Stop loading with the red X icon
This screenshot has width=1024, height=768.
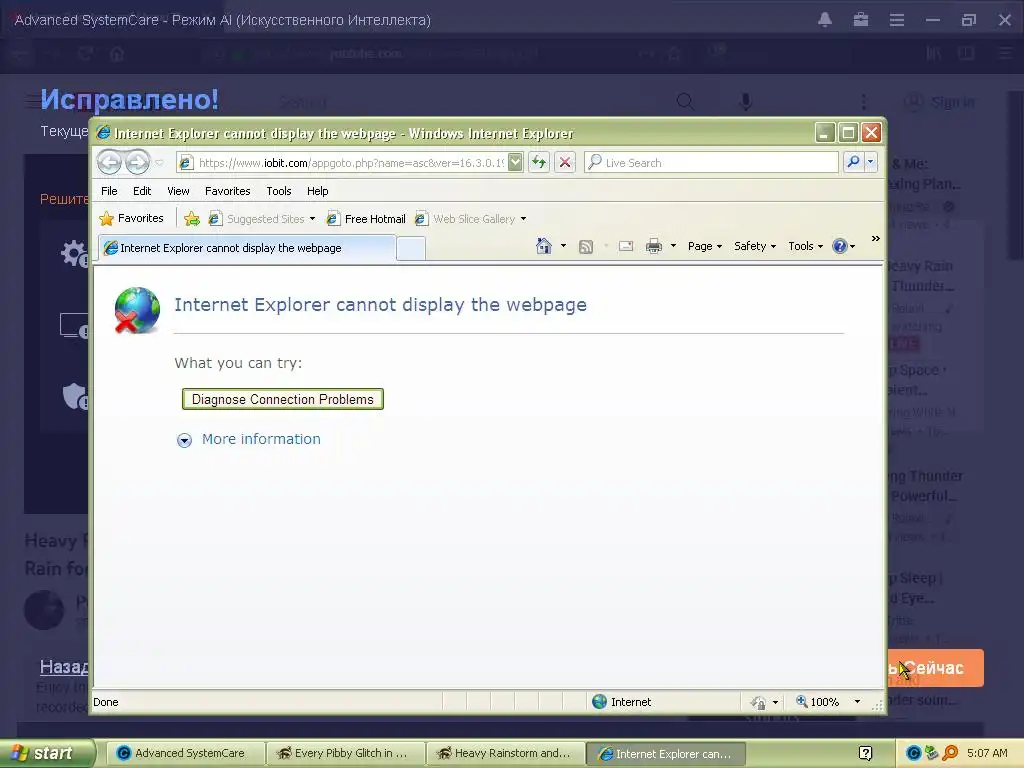(x=565, y=162)
